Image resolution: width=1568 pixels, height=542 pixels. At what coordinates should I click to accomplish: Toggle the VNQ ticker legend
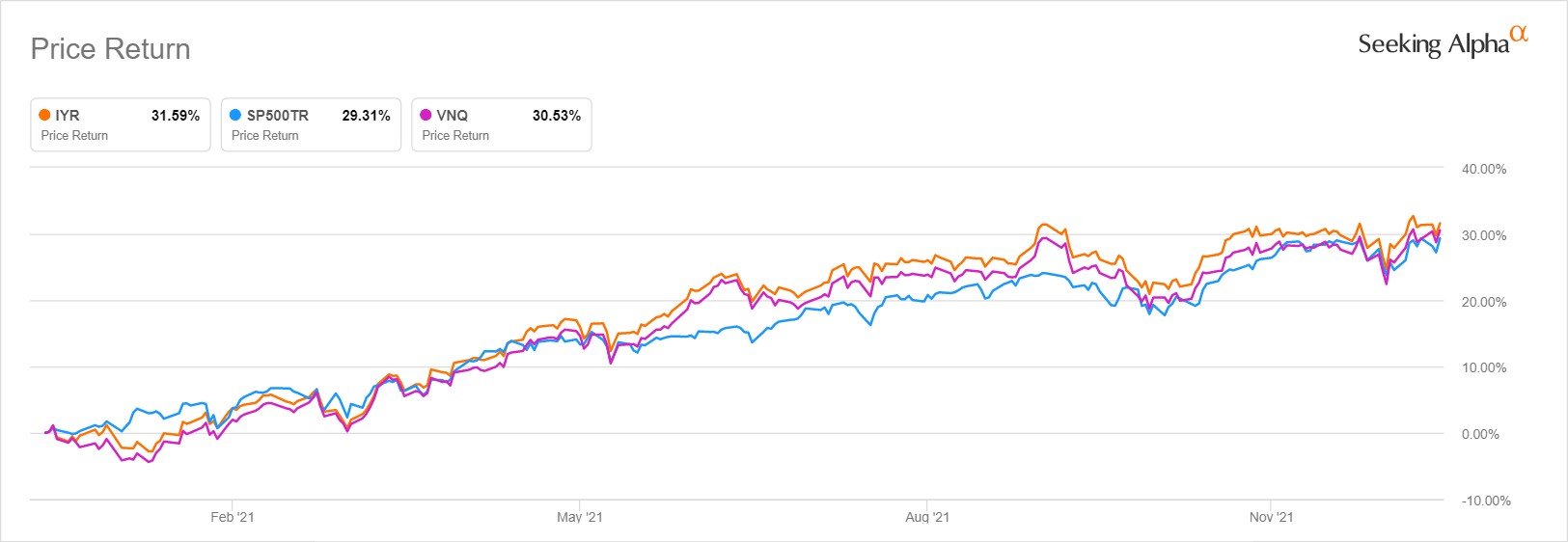click(453, 115)
